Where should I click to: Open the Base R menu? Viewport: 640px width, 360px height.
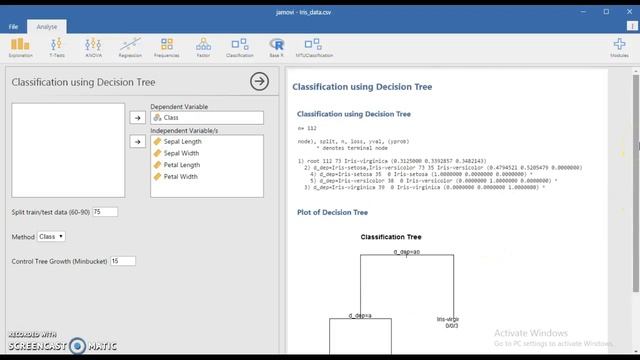click(x=276, y=48)
